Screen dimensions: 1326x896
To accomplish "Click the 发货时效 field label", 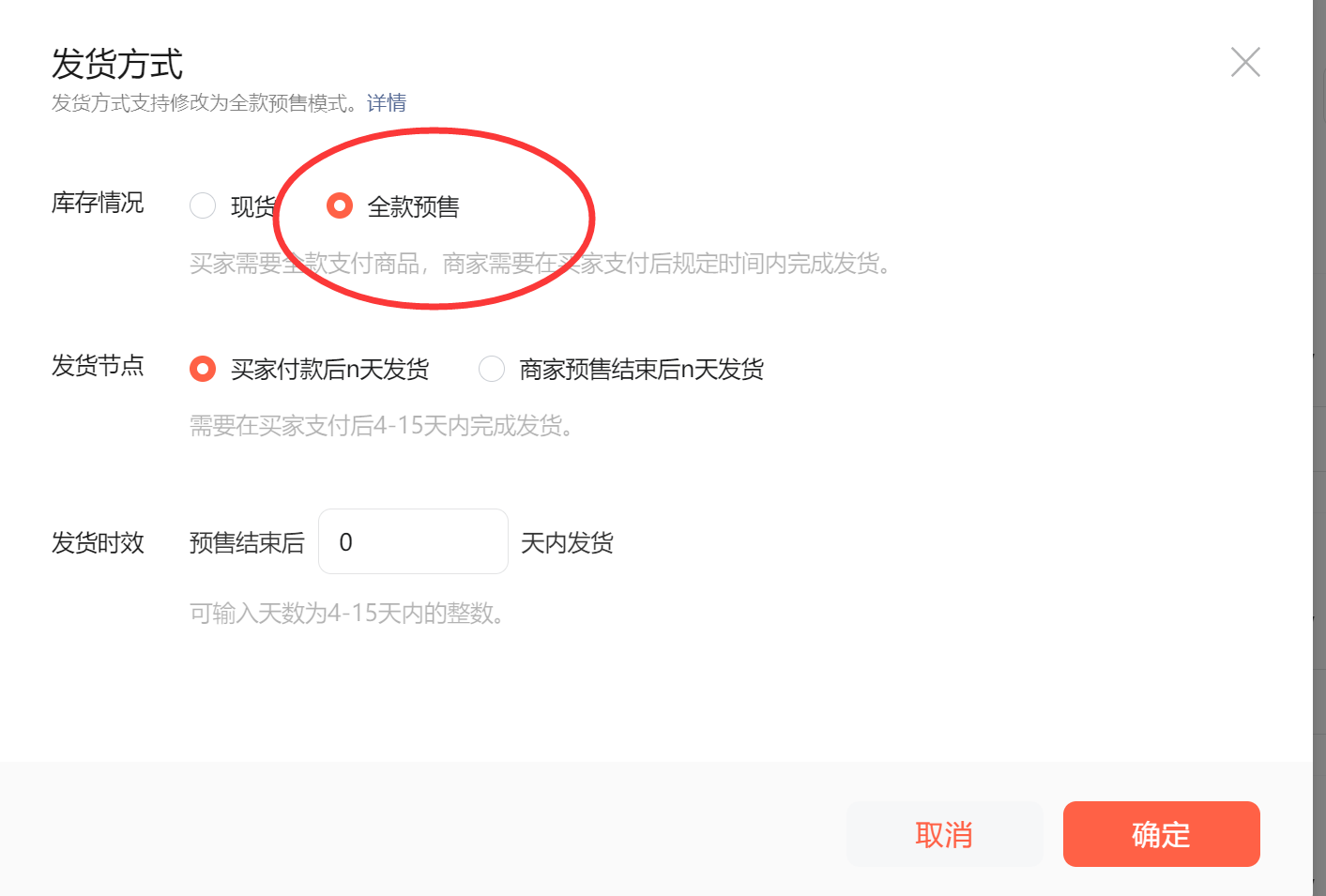I will pos(98,542).
